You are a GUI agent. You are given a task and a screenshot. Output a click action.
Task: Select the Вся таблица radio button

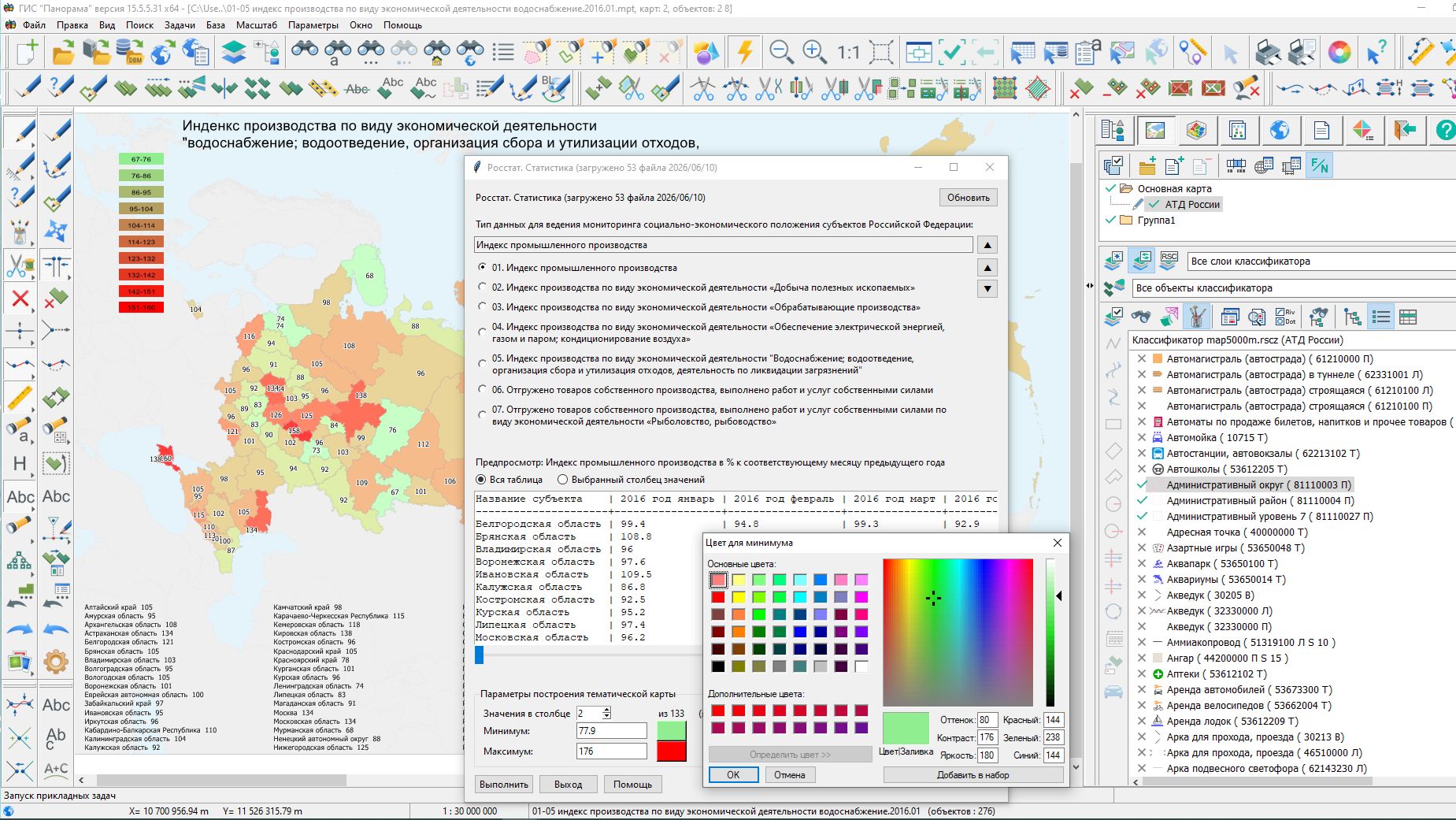click(x=481, y=480)
